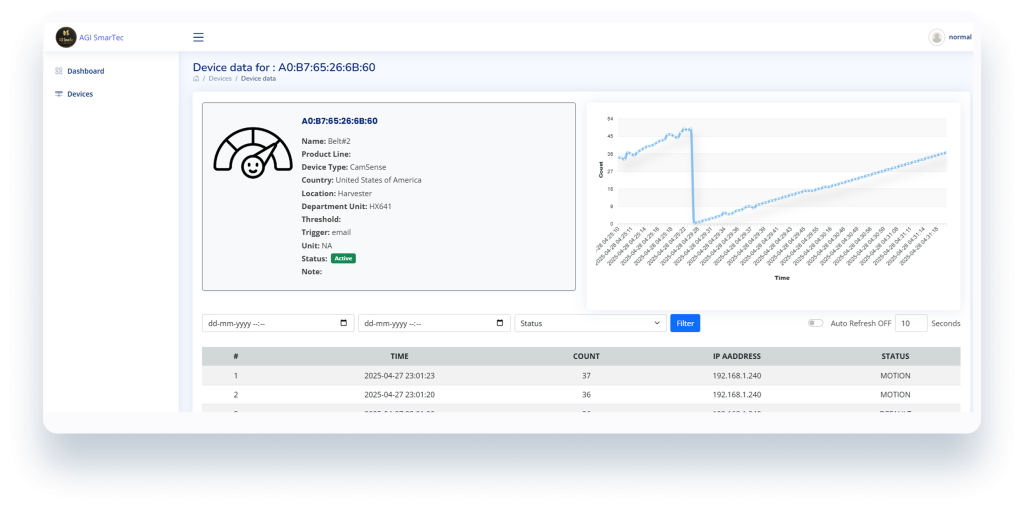Click the Name: Belt#2 line
The width and height of the screenshot is (1024, 509).
click(327, 141)
